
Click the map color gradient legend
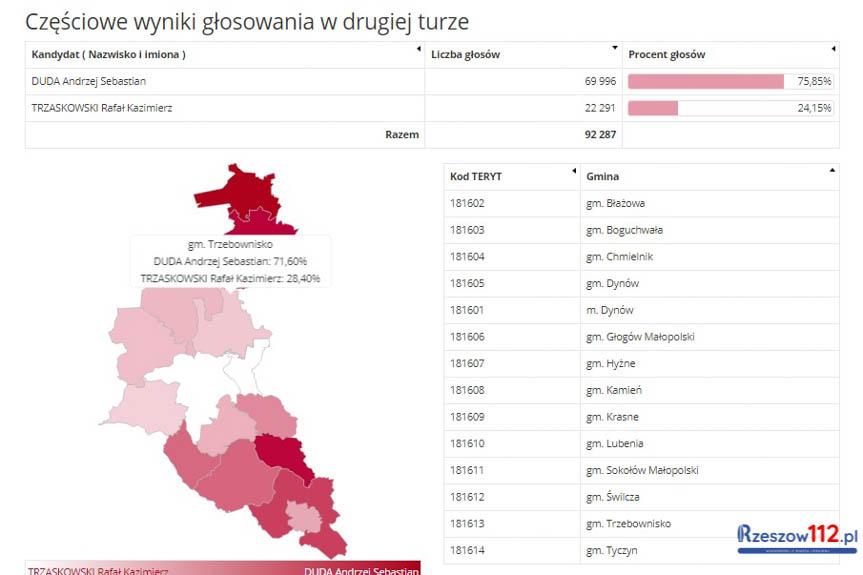coord(222,568)
